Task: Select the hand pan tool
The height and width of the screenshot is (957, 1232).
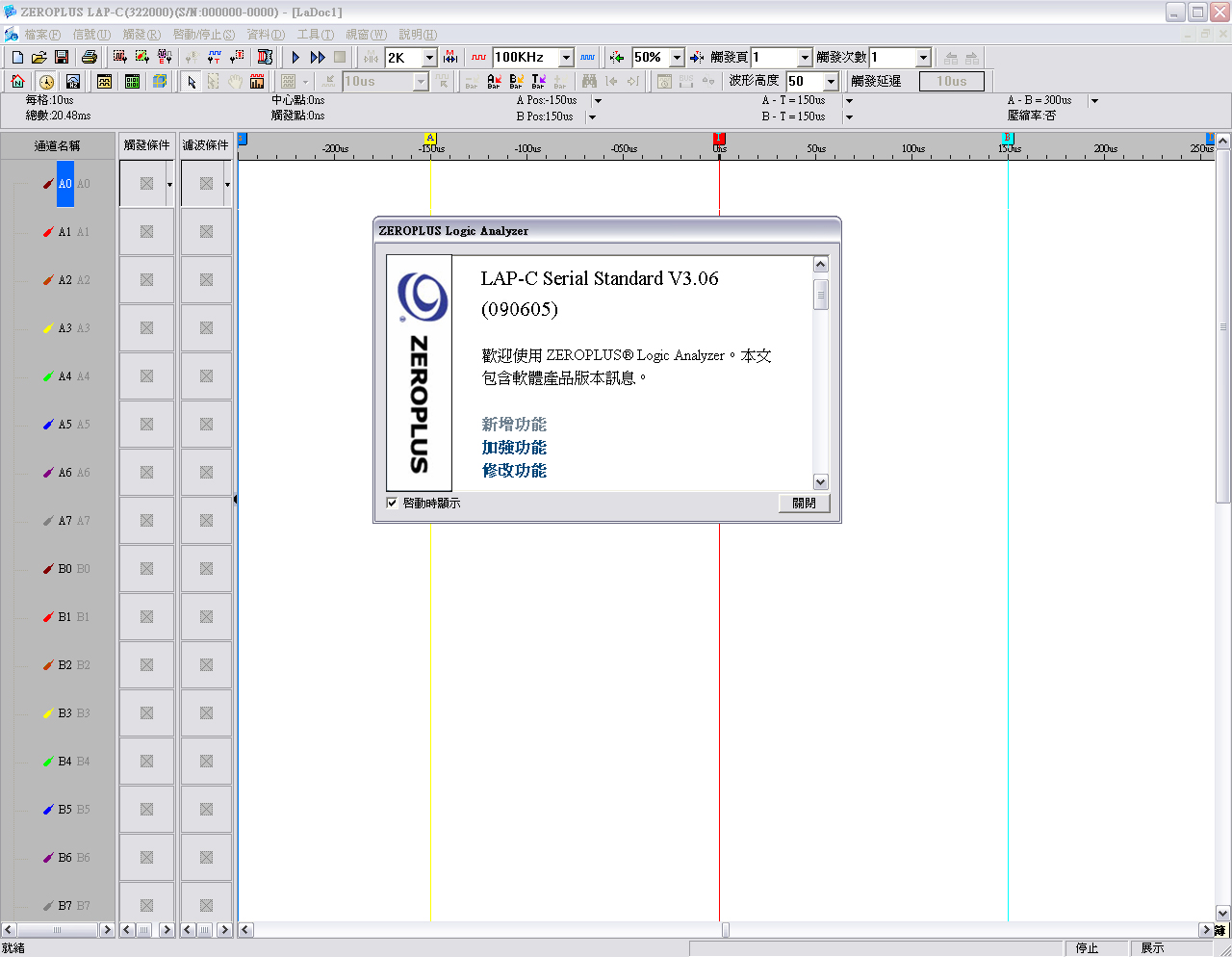Action: (x=235, y=82)
